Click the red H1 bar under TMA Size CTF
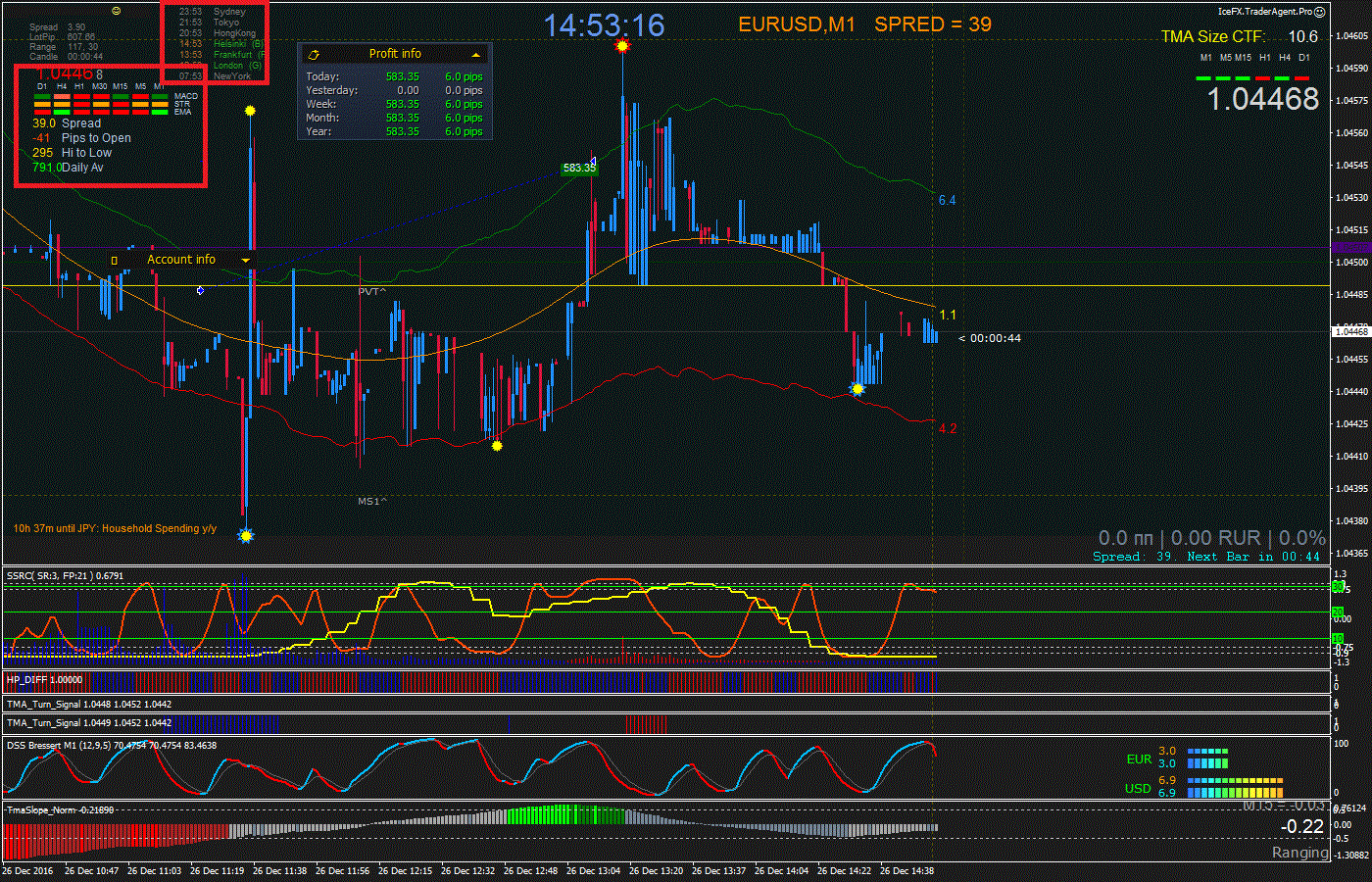 coord(1264,77)
